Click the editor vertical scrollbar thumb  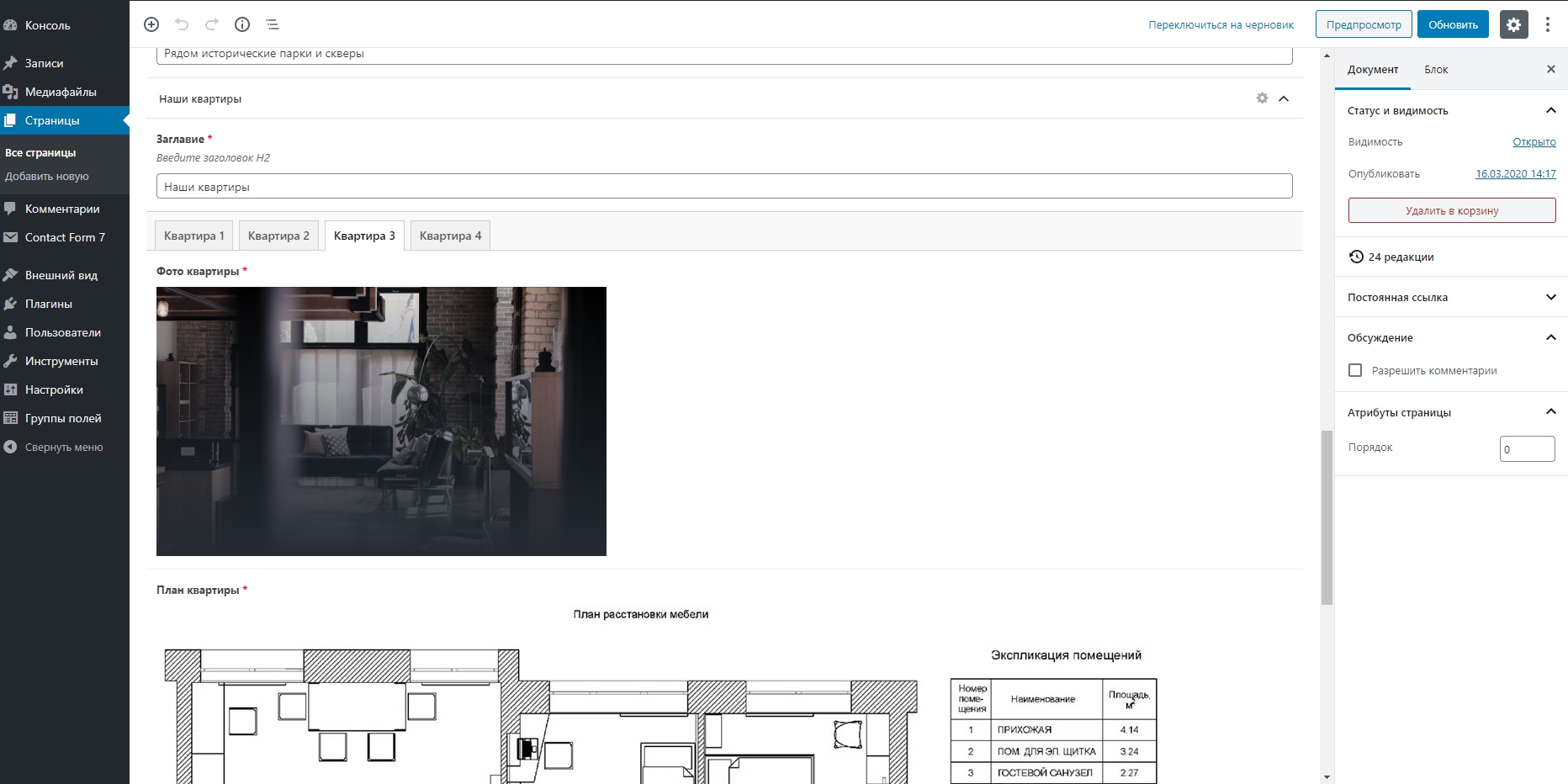coord(1327,517)
